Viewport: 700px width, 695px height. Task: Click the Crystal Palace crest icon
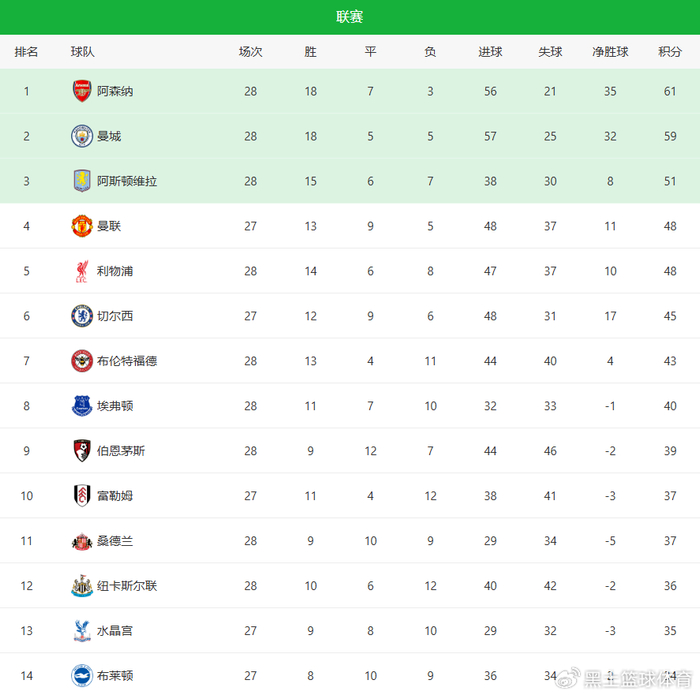tap(82, 631)
